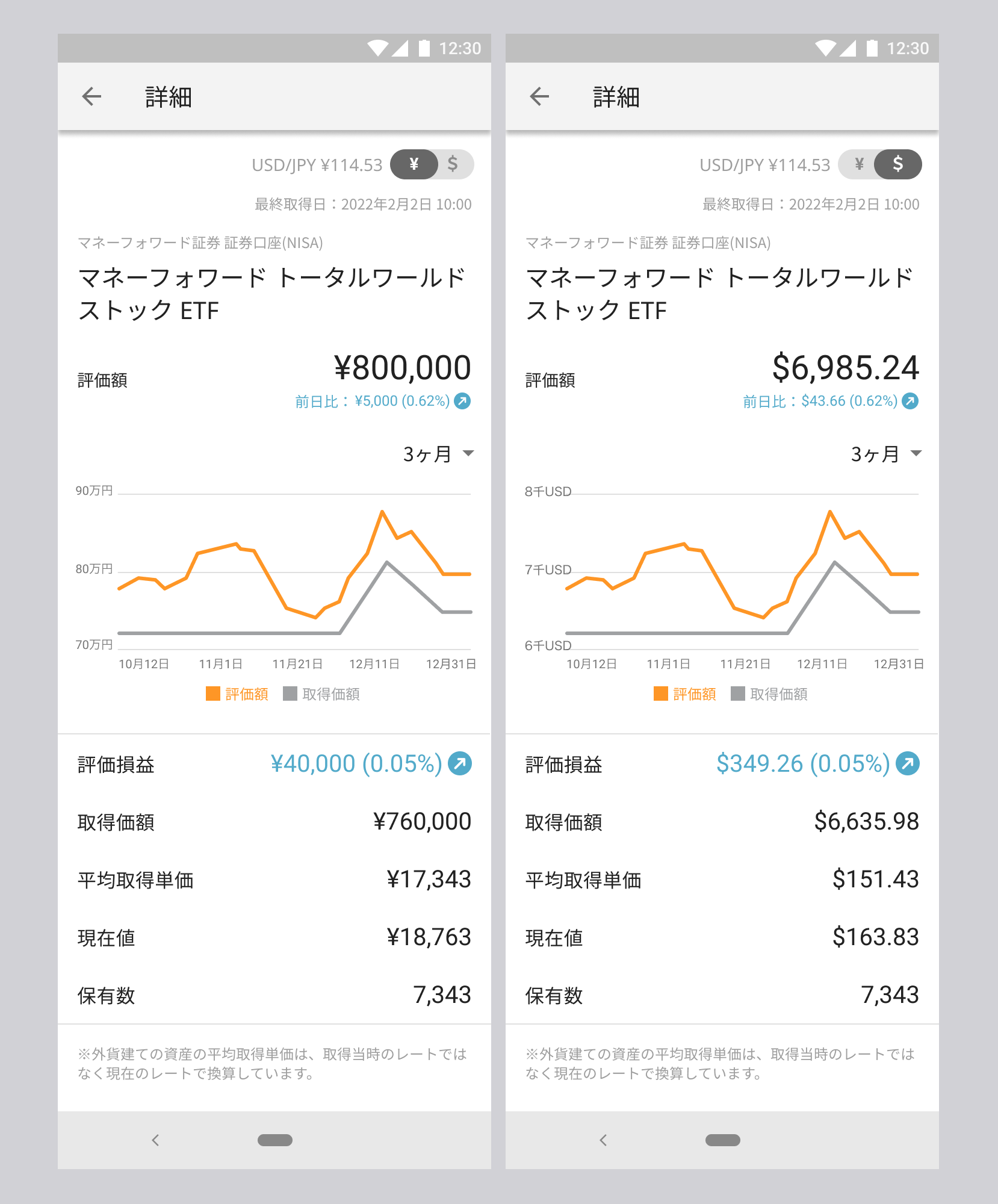Open the 3ヶ月 period dropdown on yen screen
This screenshot has width=998, height=1204.
[x=438, y=454]
